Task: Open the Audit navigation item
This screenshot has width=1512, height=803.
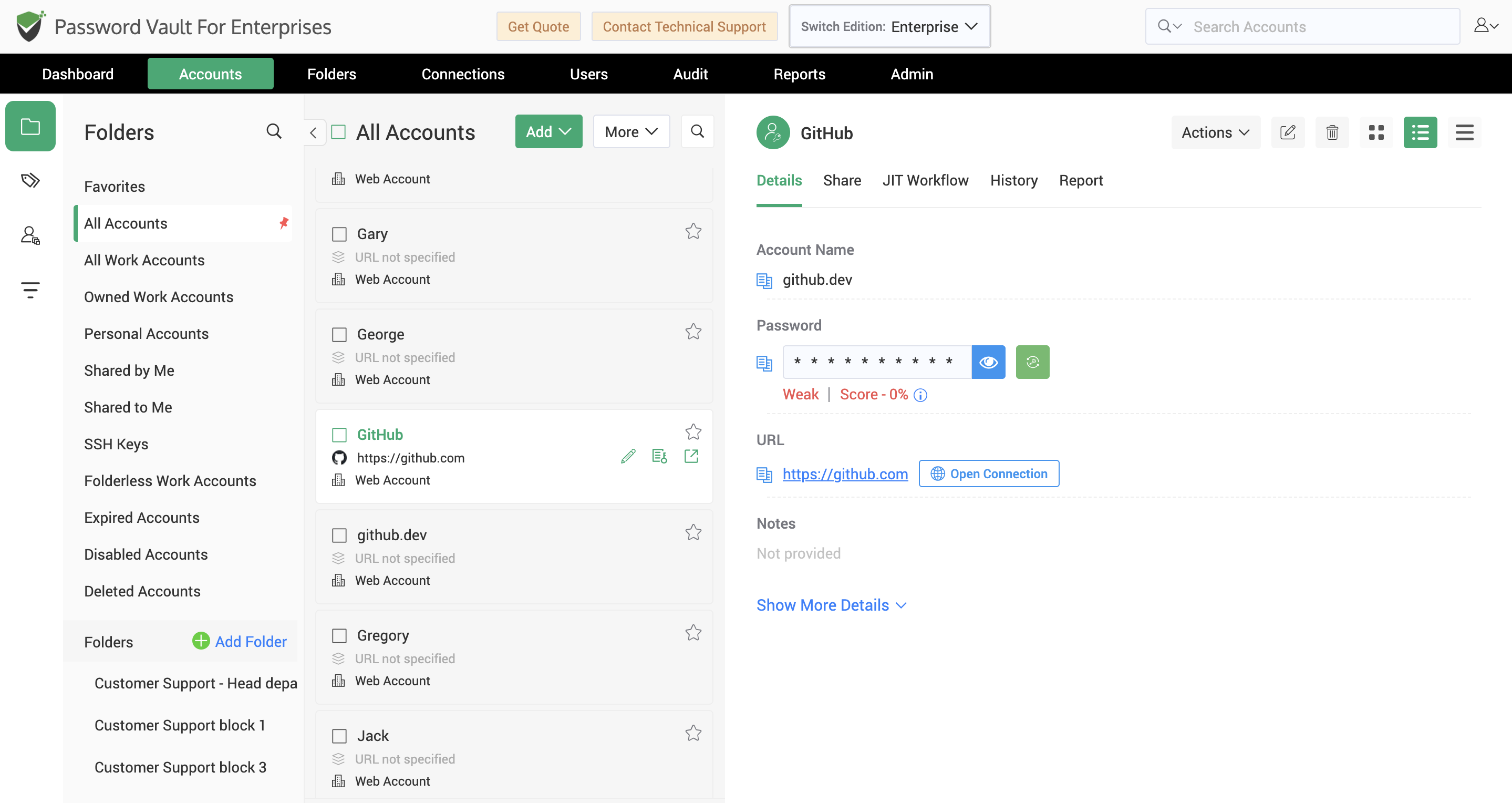Action: [x=690, y=74]
